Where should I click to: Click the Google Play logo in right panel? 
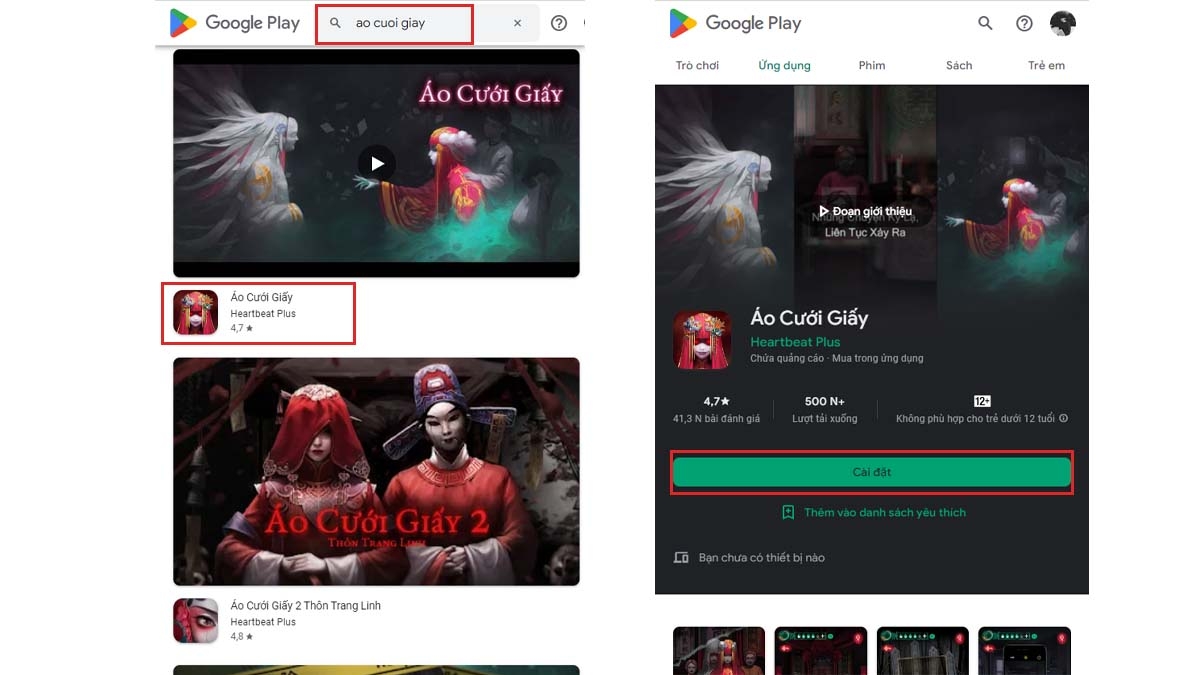(733, 23)
